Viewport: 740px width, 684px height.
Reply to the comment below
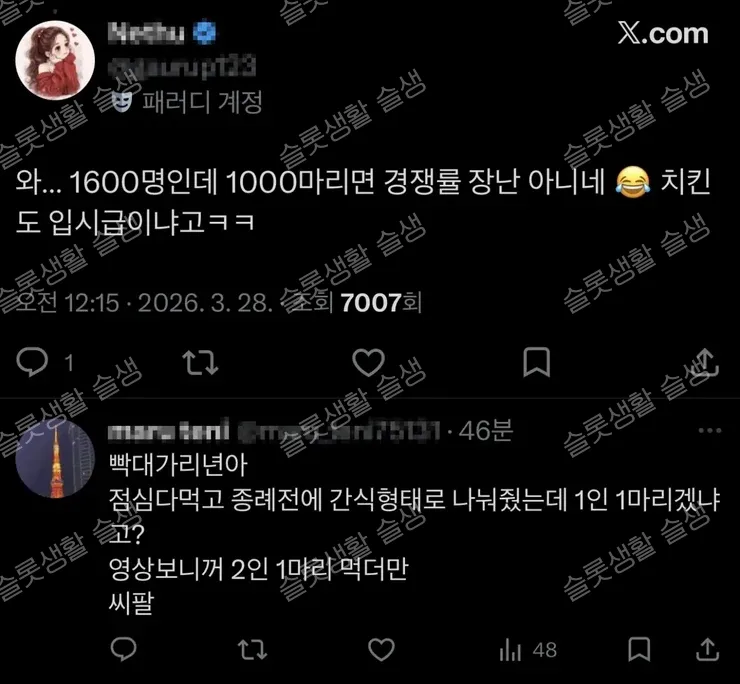(x=124, y=649)
